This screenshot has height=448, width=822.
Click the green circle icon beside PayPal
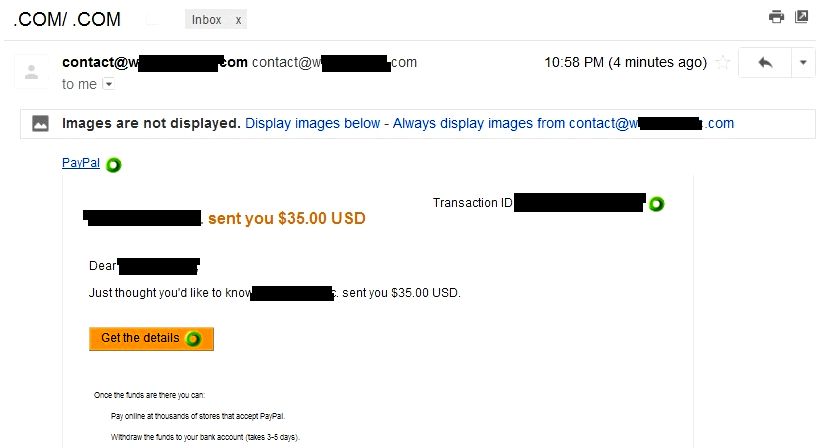click(113, 165)
